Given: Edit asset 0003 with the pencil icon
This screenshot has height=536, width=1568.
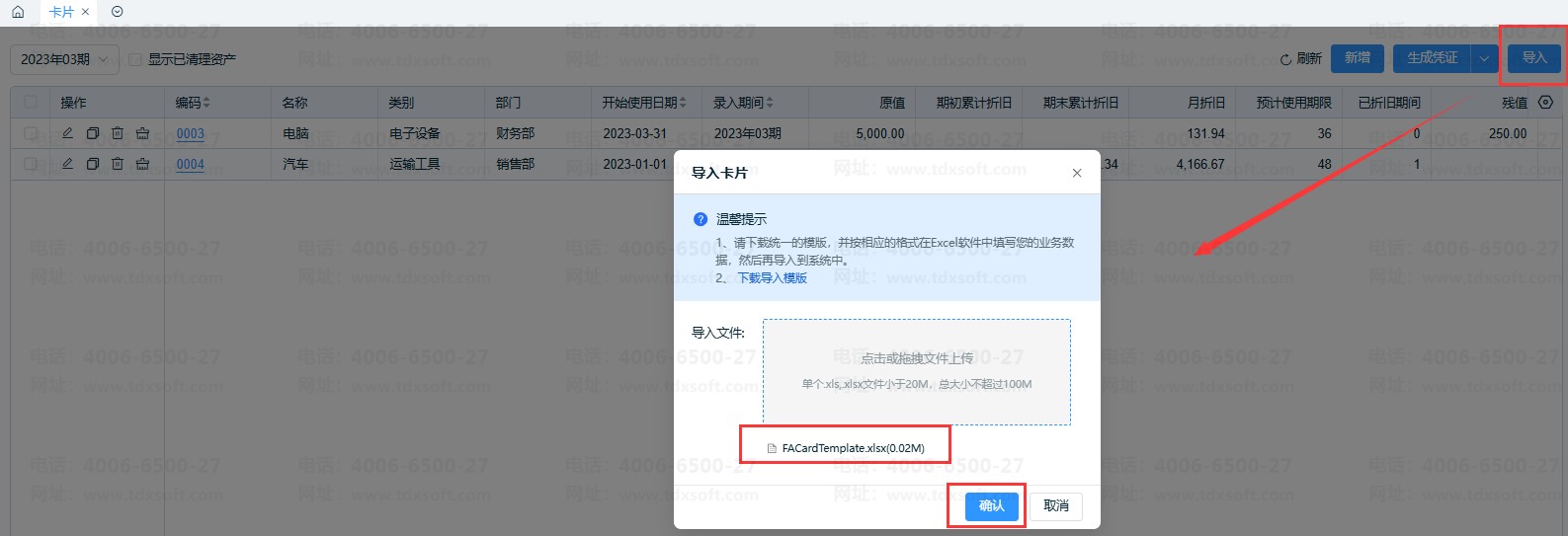Looking at the screenshot, I should (67, 133).
